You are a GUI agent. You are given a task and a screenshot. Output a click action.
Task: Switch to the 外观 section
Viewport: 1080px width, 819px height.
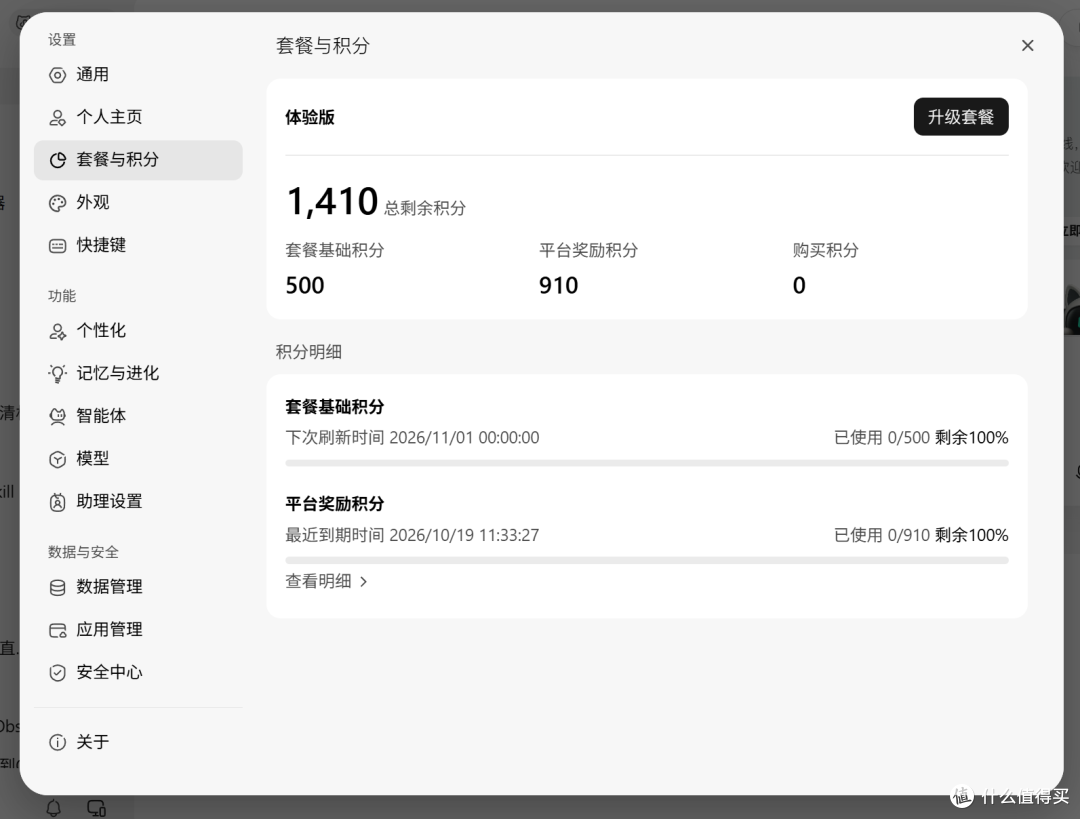pyautogui.click(x=138, y=203)
